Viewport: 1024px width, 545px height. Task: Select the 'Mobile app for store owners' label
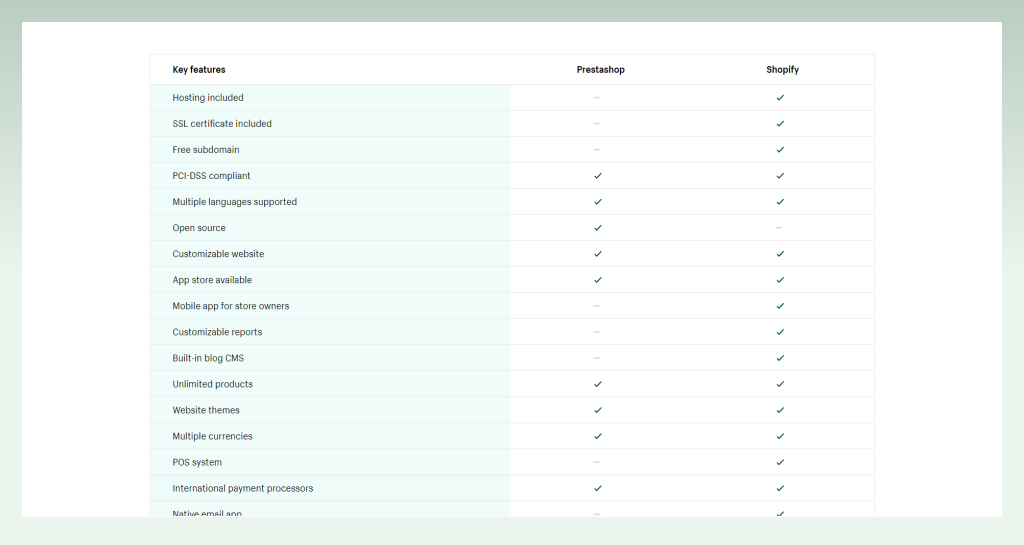pos(231,306)
